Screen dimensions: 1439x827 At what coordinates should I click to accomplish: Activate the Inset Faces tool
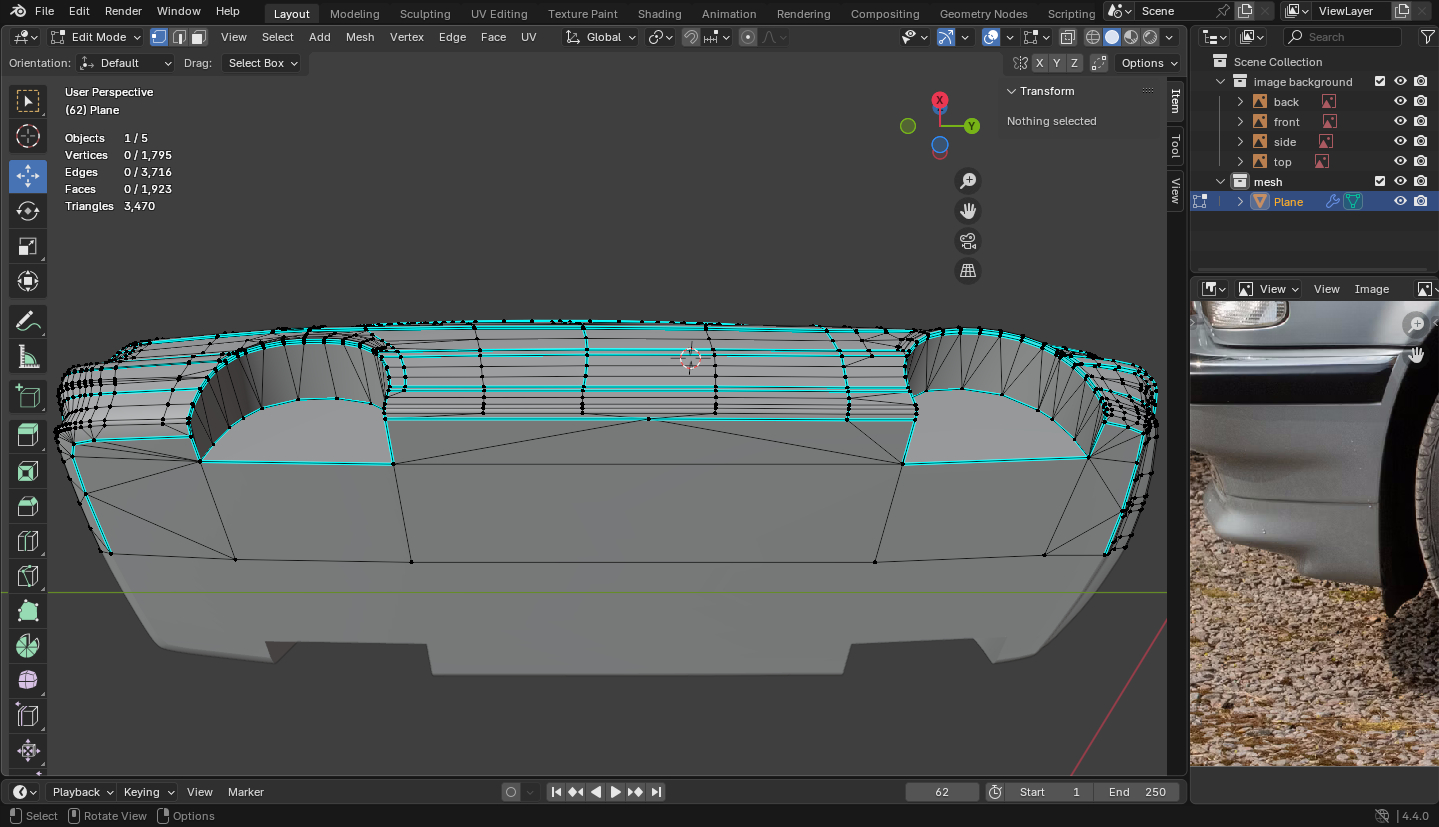[x=28, y=471]
